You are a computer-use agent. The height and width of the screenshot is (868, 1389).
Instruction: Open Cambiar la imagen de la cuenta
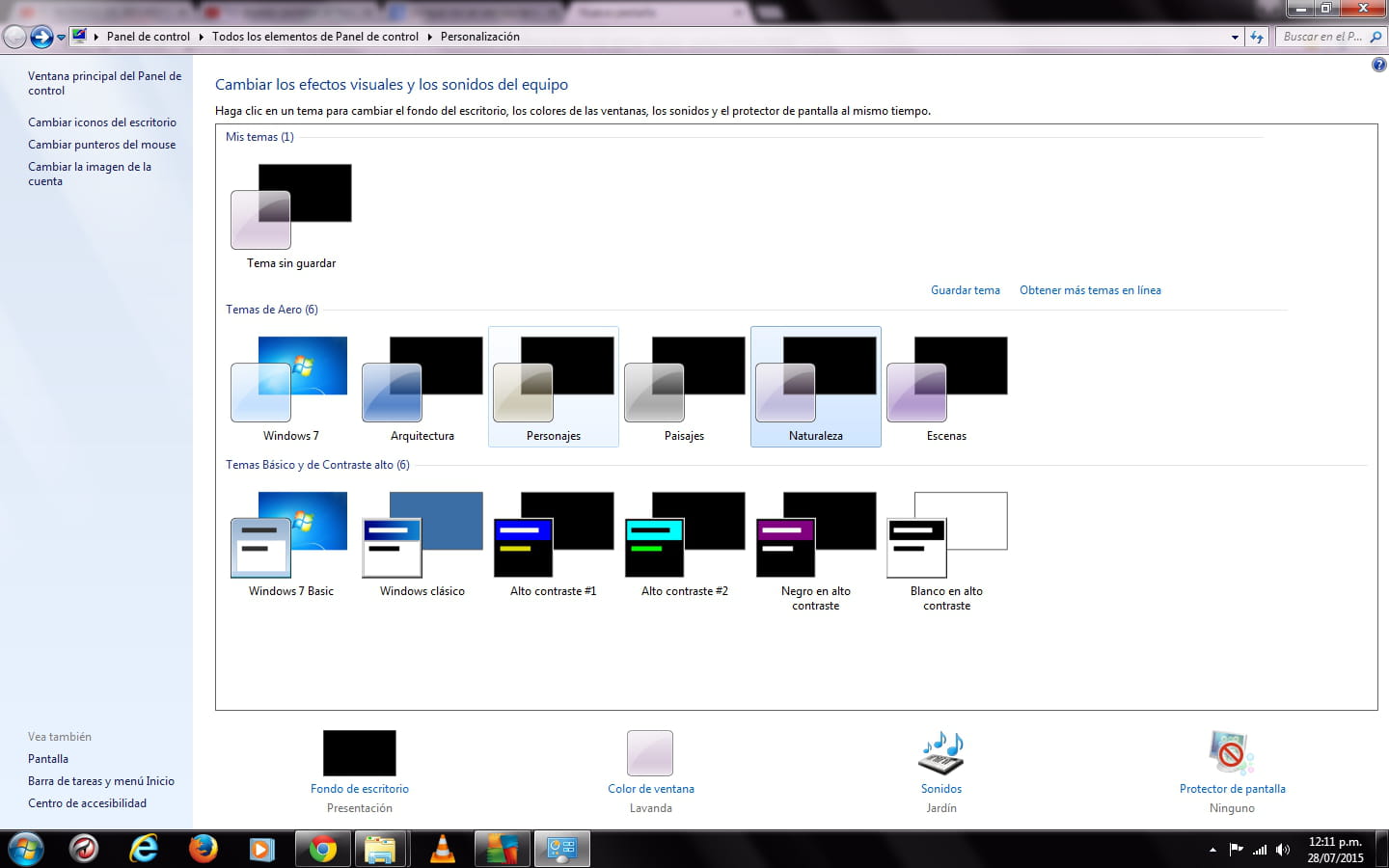point(90,174)
